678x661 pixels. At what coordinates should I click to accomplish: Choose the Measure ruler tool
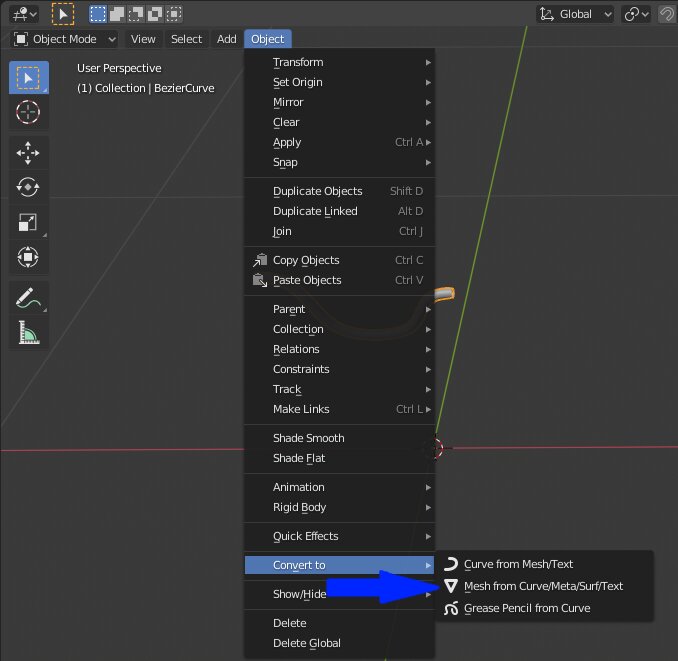pyautogui.click(x=28, y=332)
